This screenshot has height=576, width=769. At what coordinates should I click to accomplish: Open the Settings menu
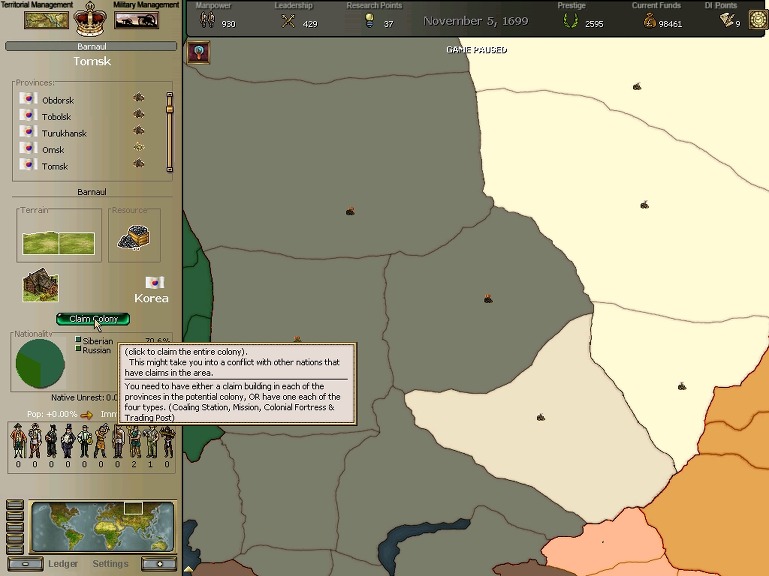[110, 564]
